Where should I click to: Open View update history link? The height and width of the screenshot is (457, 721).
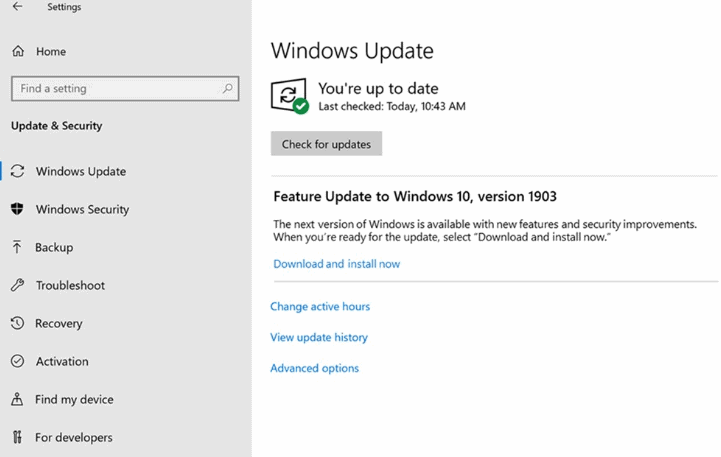pos(319,337)
